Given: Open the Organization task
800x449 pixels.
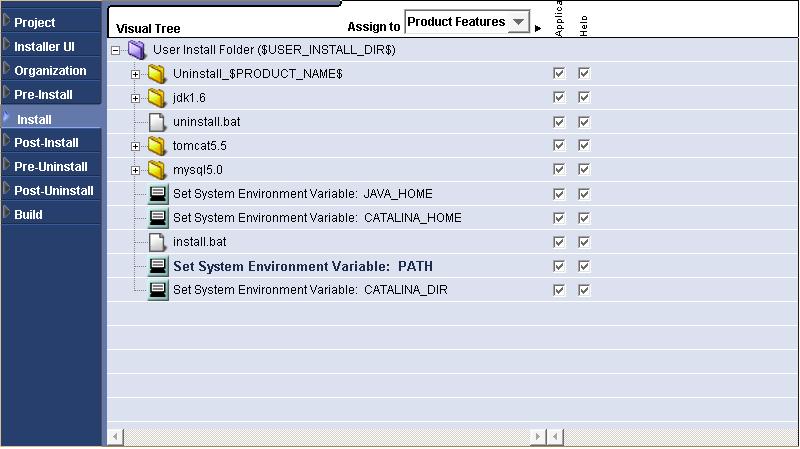Looking at the screenshot, I should tap(50, 70).
